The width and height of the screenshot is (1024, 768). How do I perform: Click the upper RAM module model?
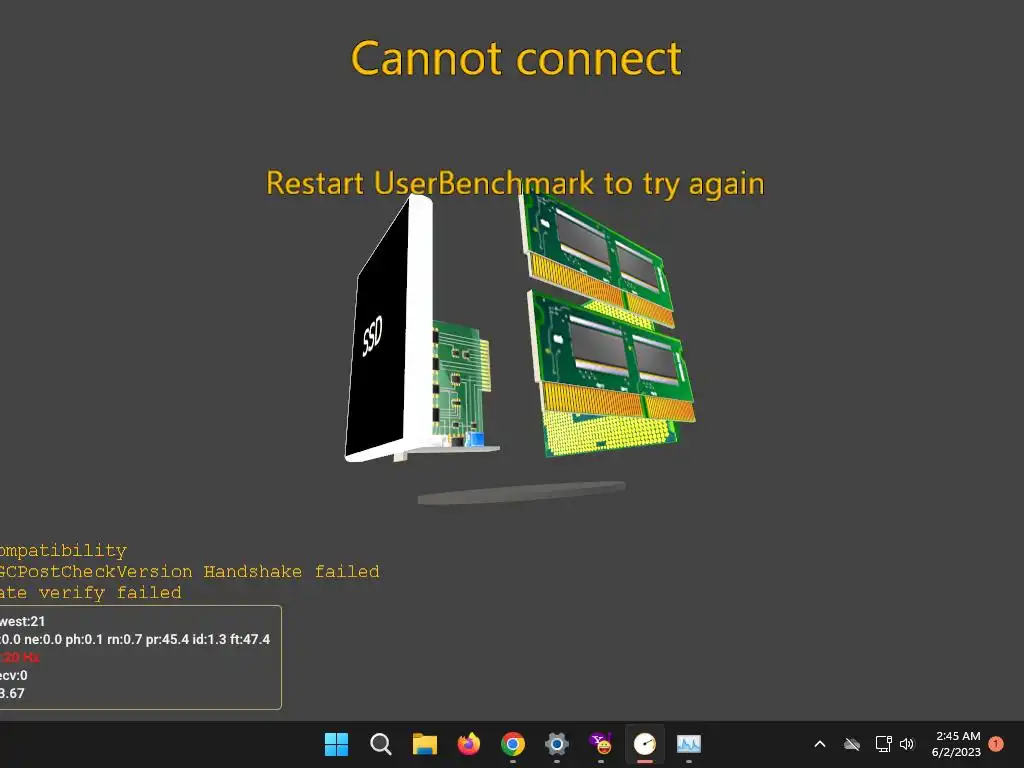coord(598,259)
